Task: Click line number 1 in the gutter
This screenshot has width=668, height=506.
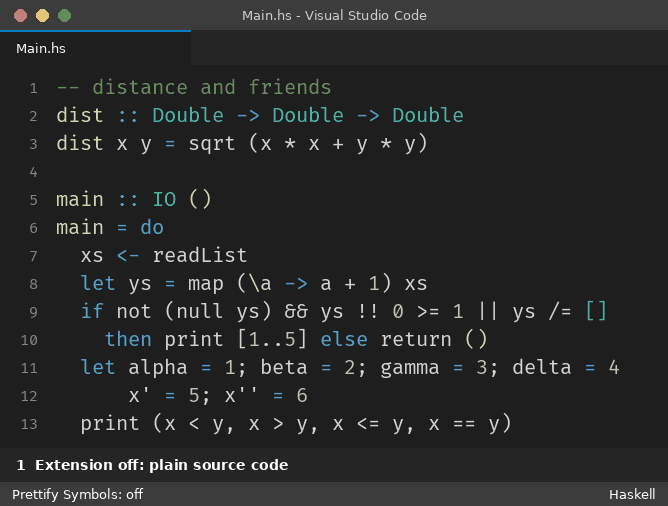Action: [33, 88]
